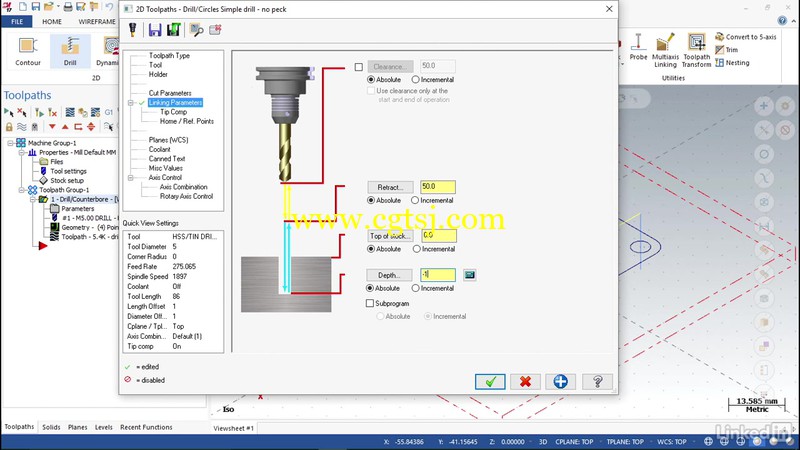This screenshot has width=800, height=450.
Task: Select Incremental radio under Depth
Action: (415, 288)
